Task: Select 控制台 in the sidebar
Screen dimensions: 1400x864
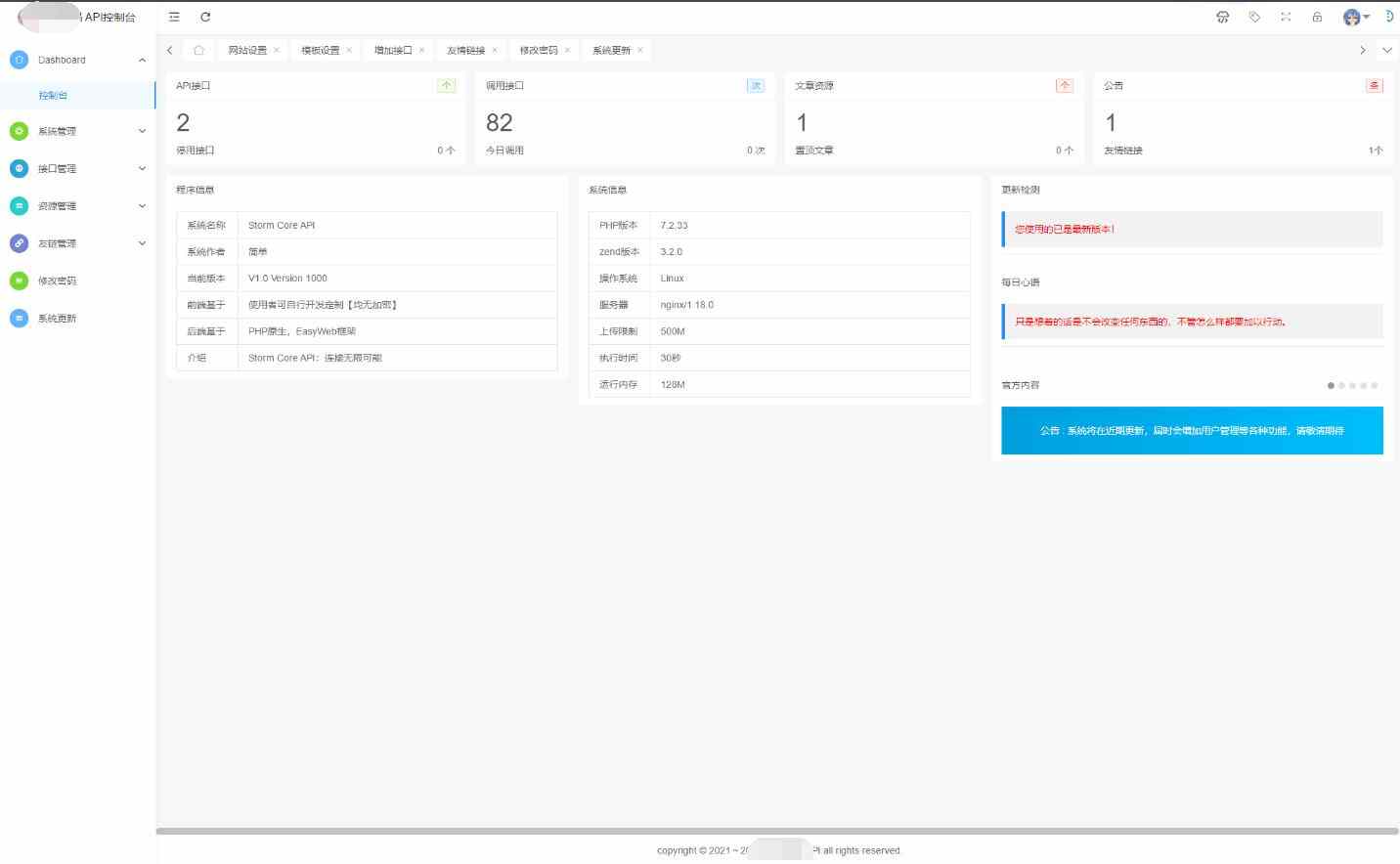Action: pos(53,96)
